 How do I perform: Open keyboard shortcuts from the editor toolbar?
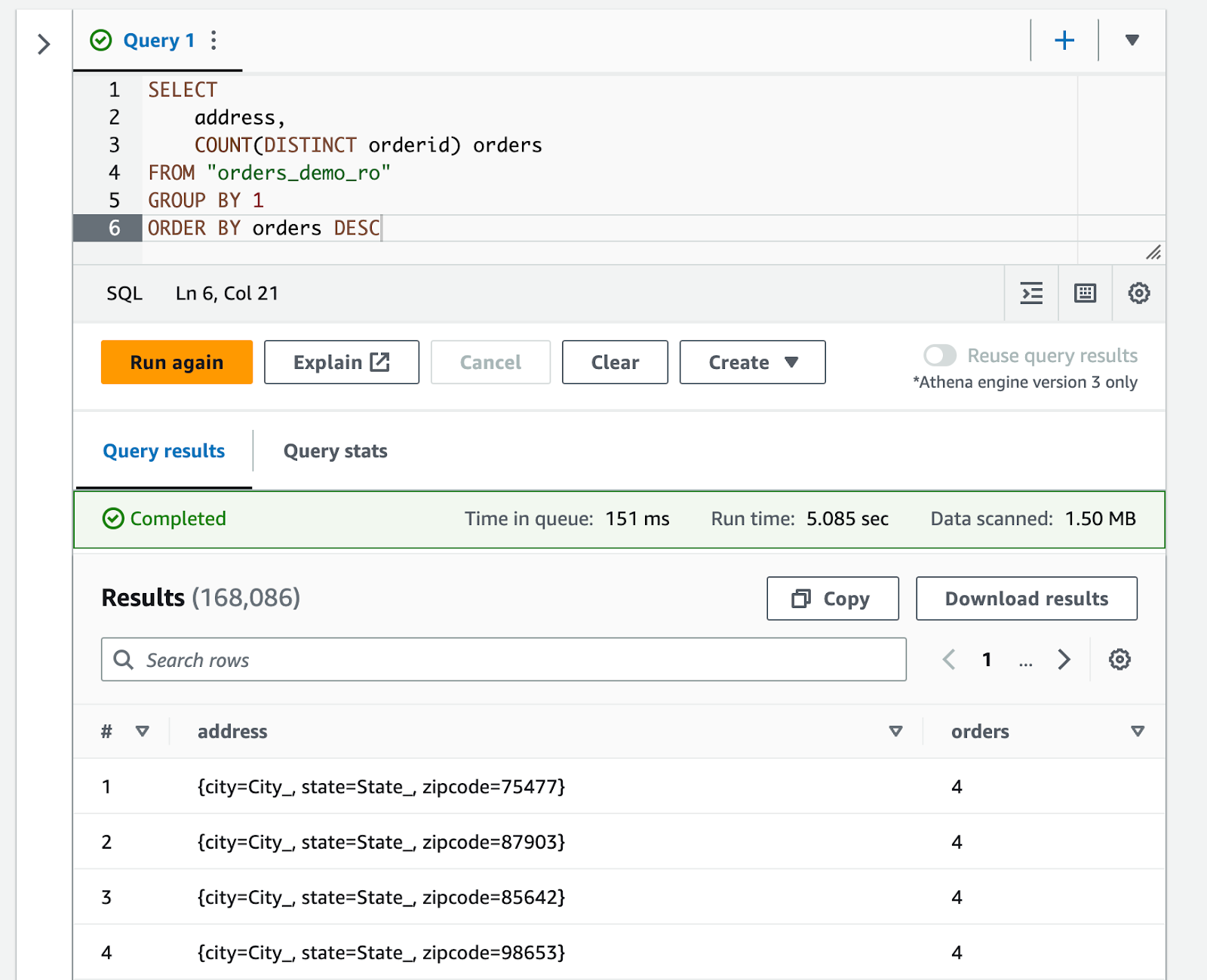point(1085,293)
